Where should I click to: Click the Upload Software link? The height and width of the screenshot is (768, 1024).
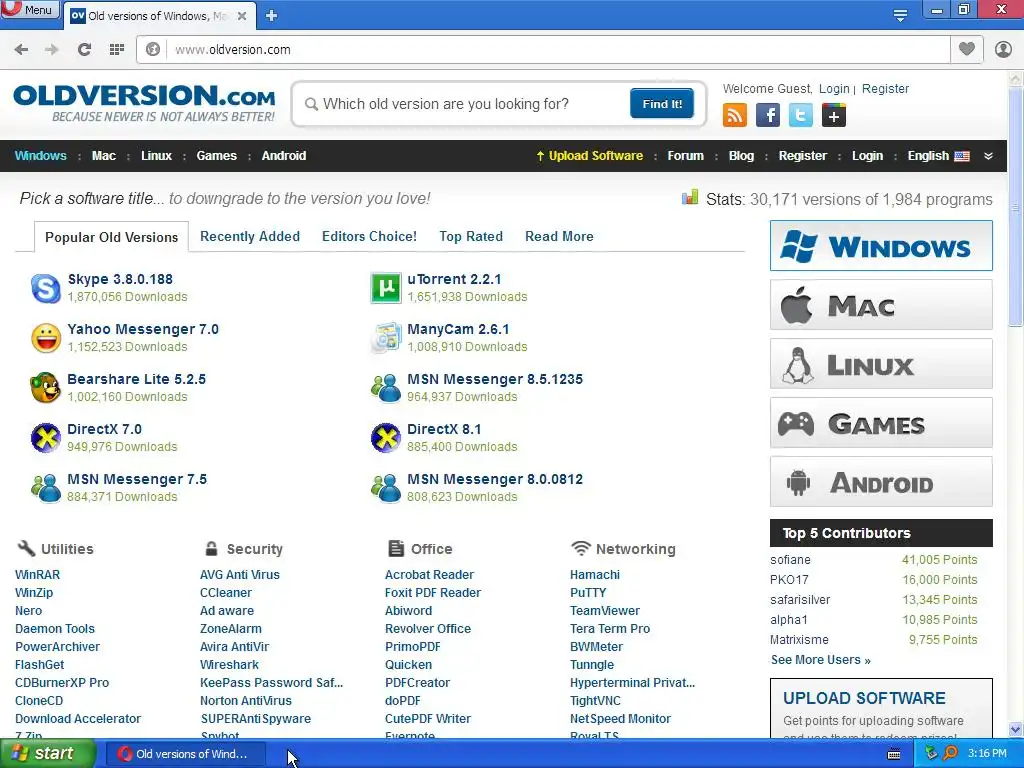(590, 156)
